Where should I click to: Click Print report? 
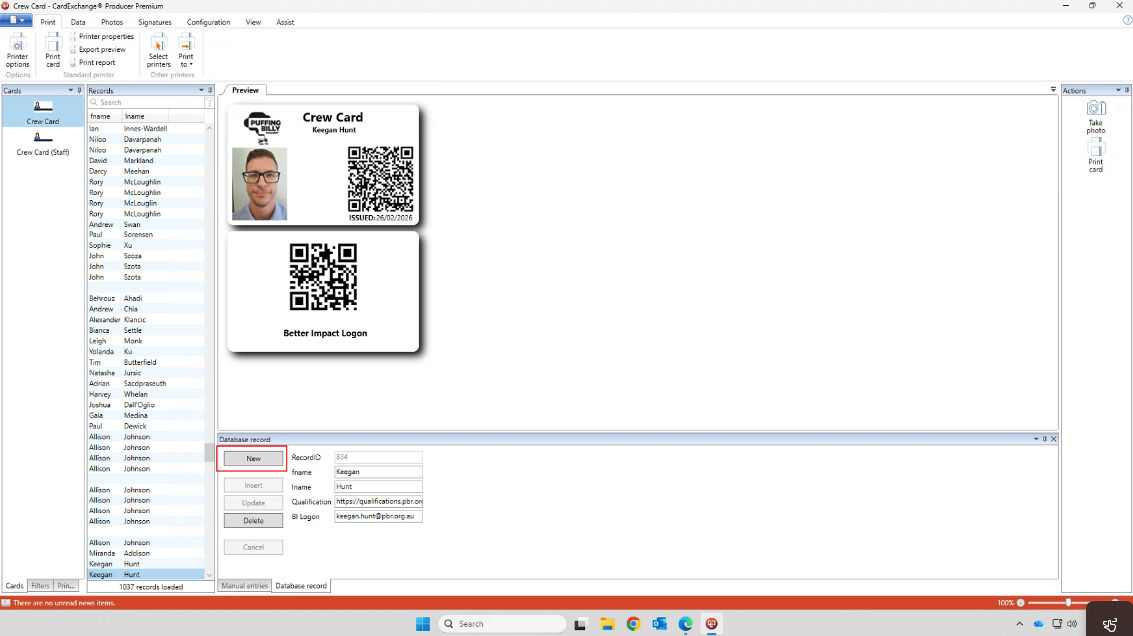tap(96, 63)
